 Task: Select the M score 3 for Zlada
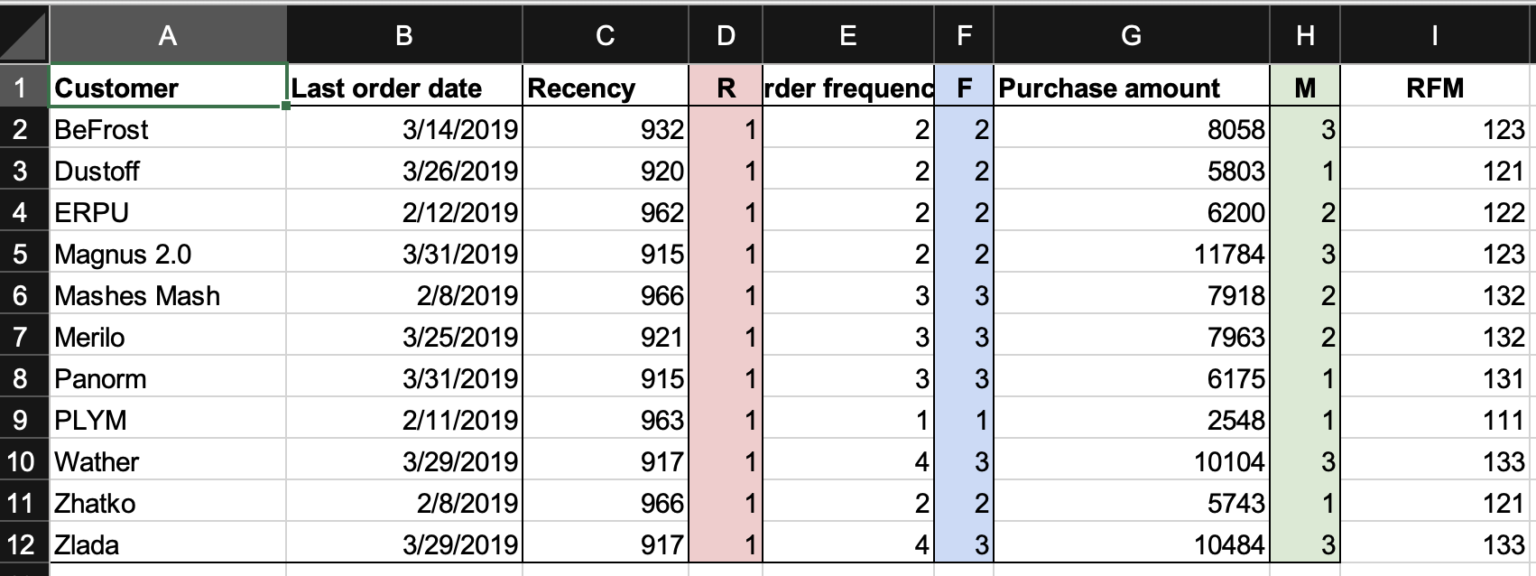point(1304,544)
